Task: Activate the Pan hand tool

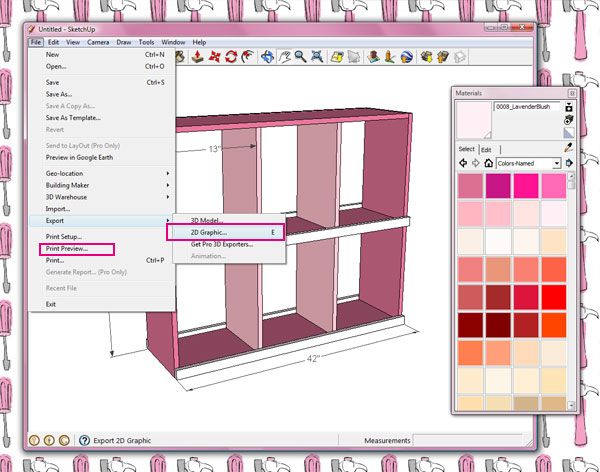Action: click(286, 58)
